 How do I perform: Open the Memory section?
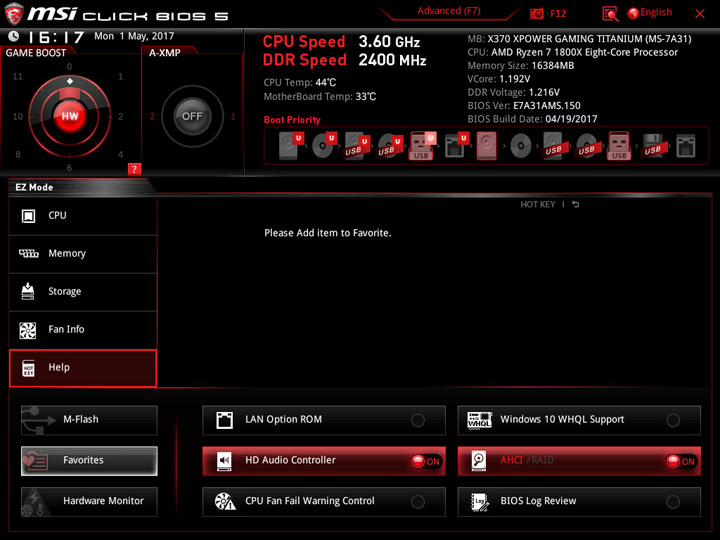(x=83, y=254)
